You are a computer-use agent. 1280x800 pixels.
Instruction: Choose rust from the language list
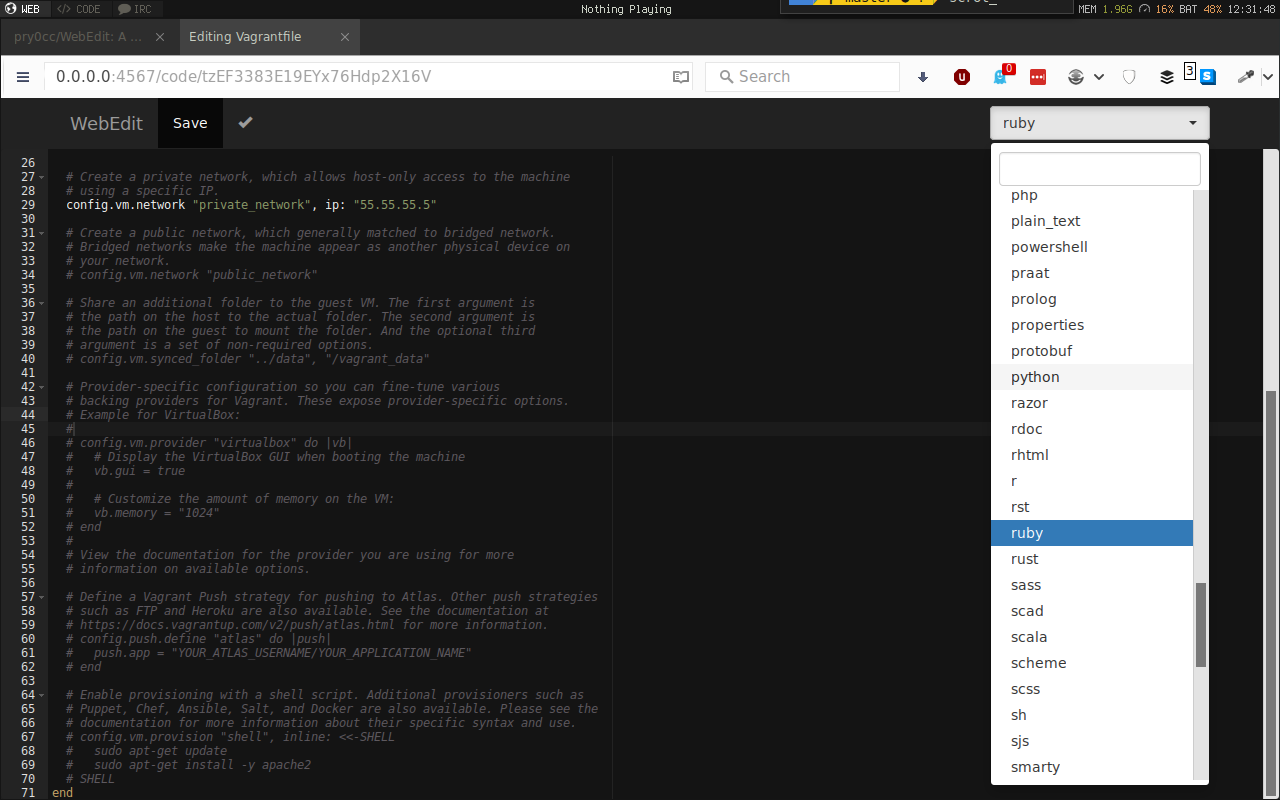1092,559
